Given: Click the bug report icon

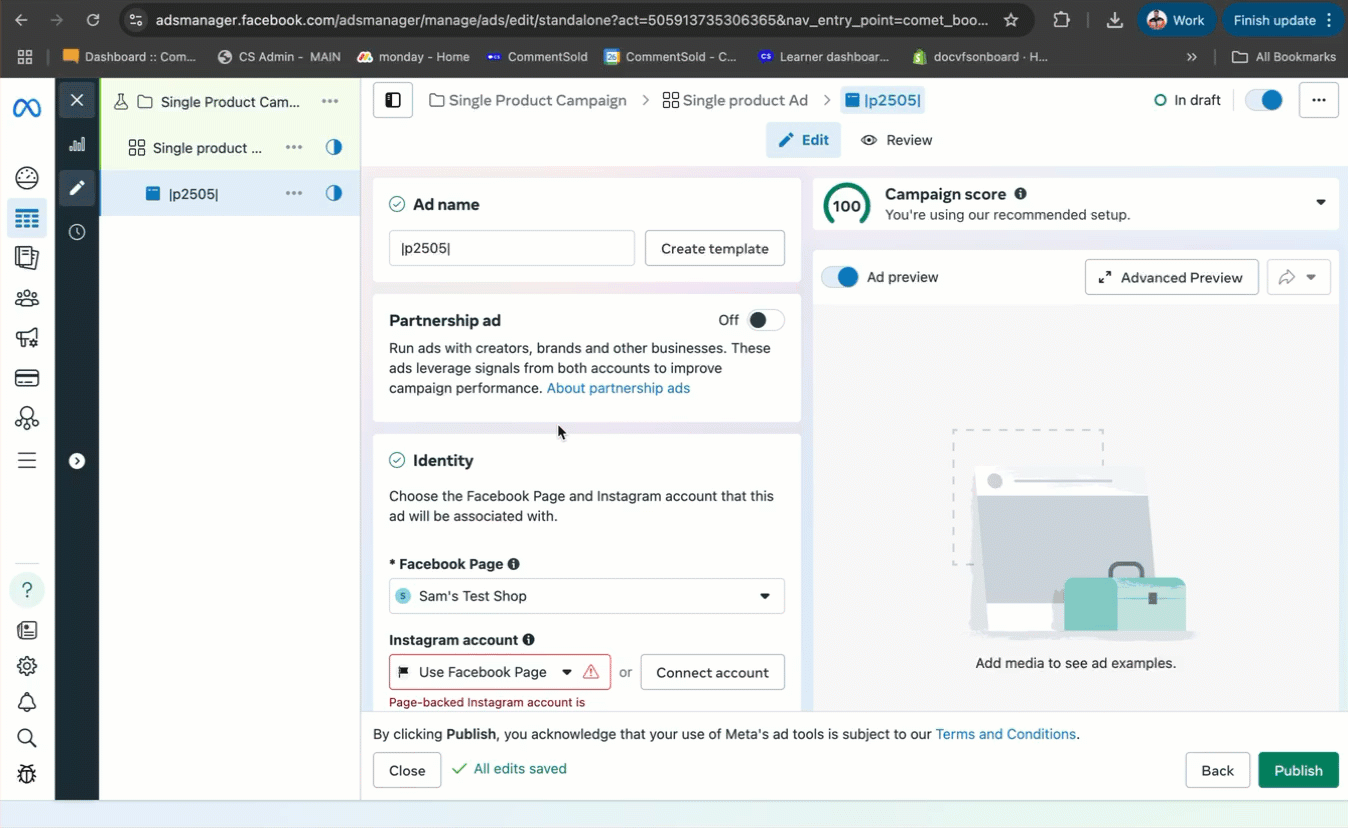Looking at the screenshot, I should coord(27,774).
